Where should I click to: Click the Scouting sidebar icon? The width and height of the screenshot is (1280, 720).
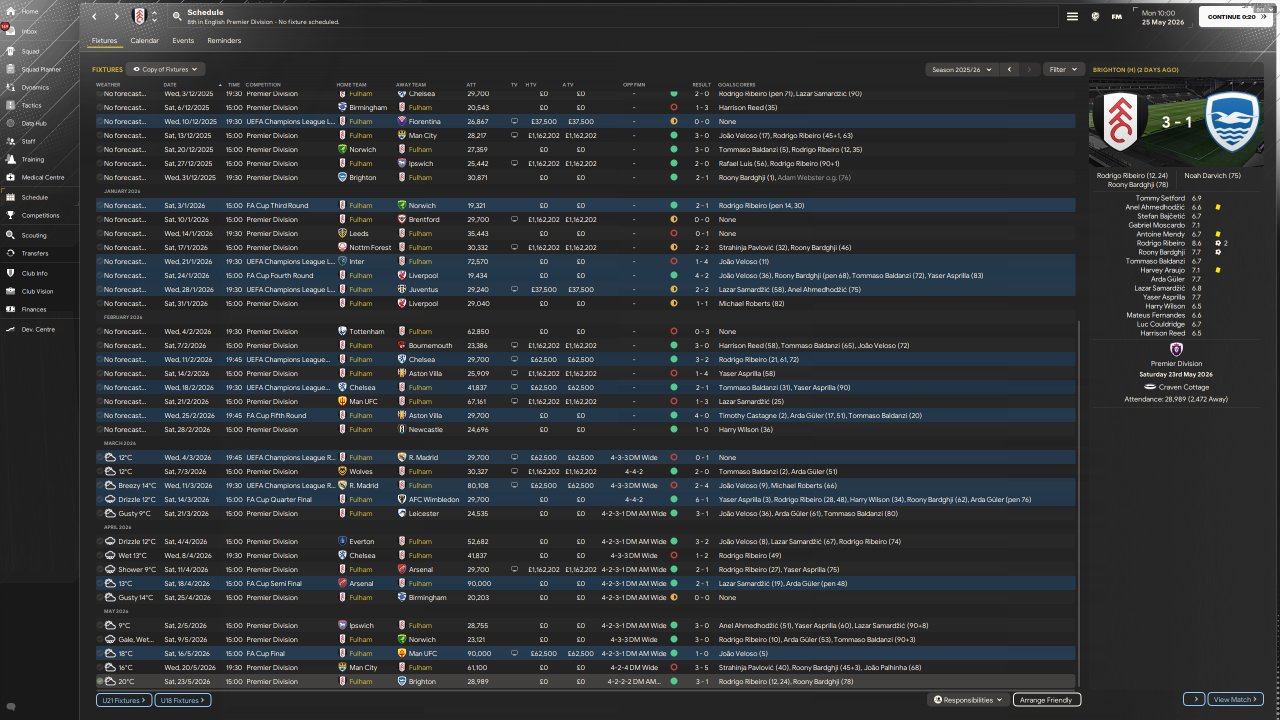coord(10,235)
